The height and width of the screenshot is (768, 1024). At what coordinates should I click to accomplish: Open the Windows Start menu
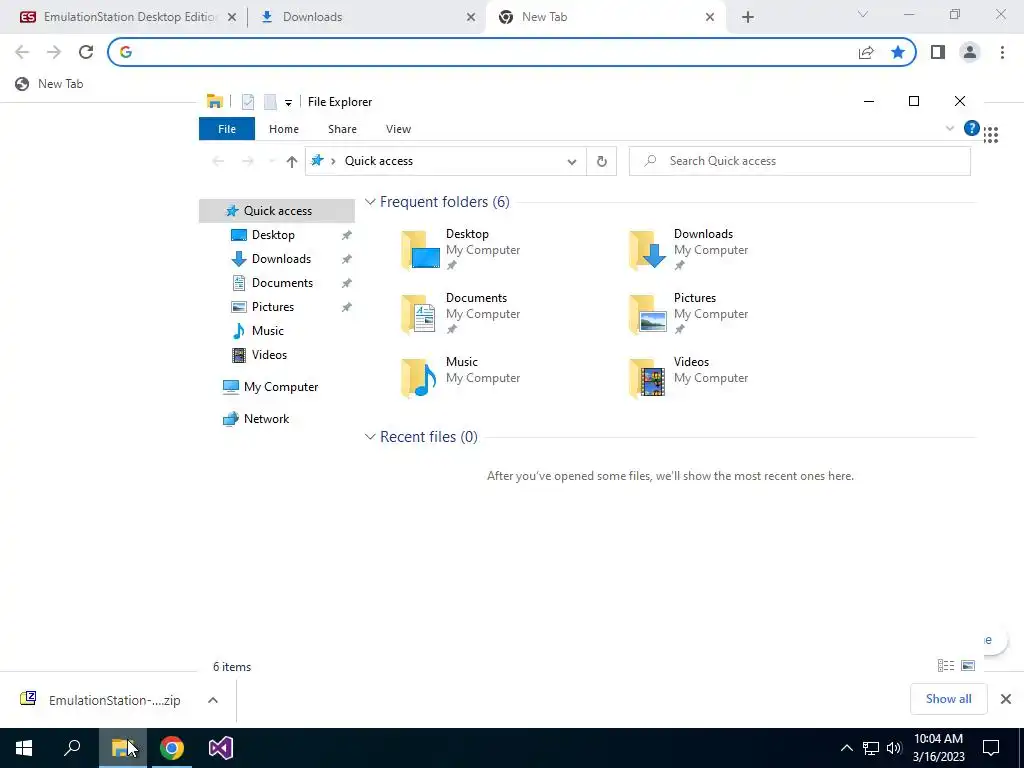pos(24,748)
